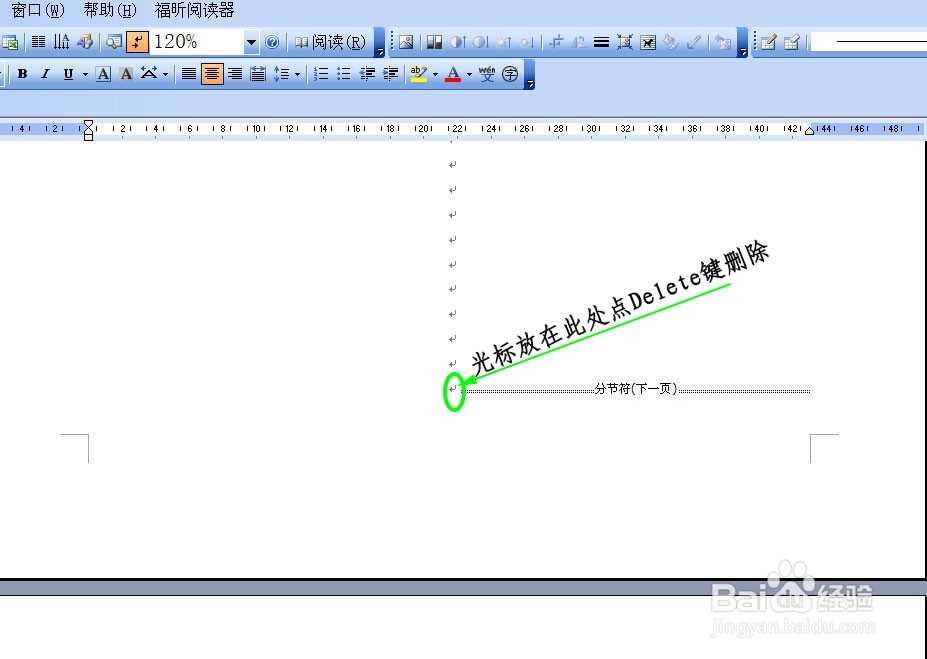
Task: Click the Insert Picture icon
Action: point(406,42)
